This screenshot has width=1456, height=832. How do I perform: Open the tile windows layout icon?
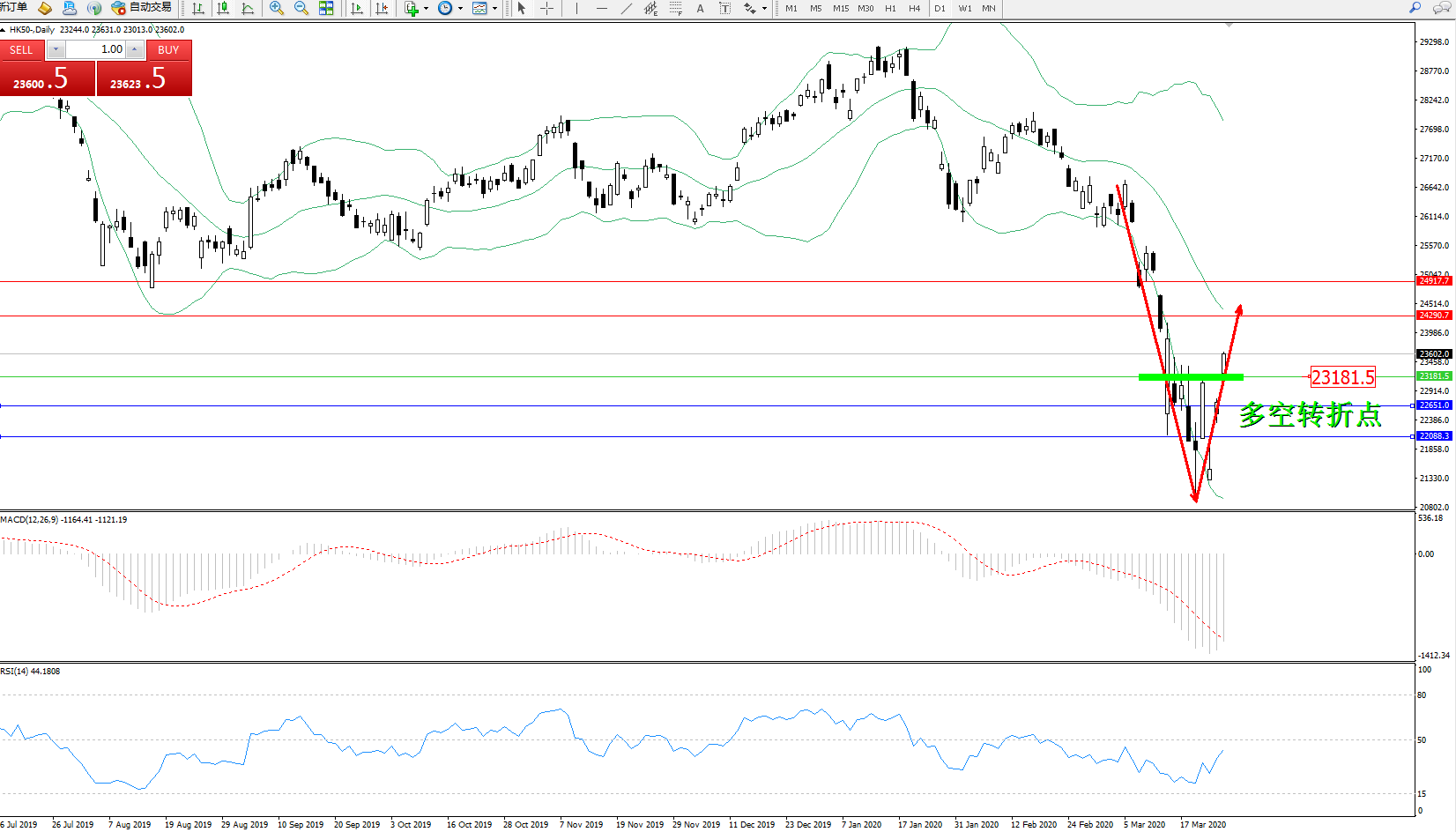tap(326, 8)
